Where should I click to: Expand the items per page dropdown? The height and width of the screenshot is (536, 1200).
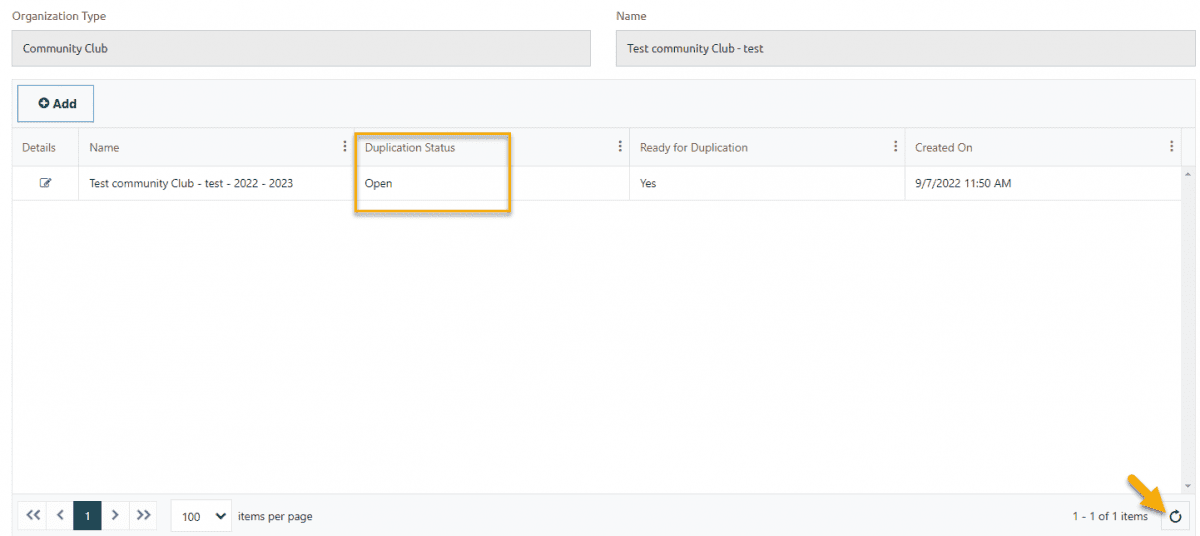pyautogui.click(x=201, y=516)
